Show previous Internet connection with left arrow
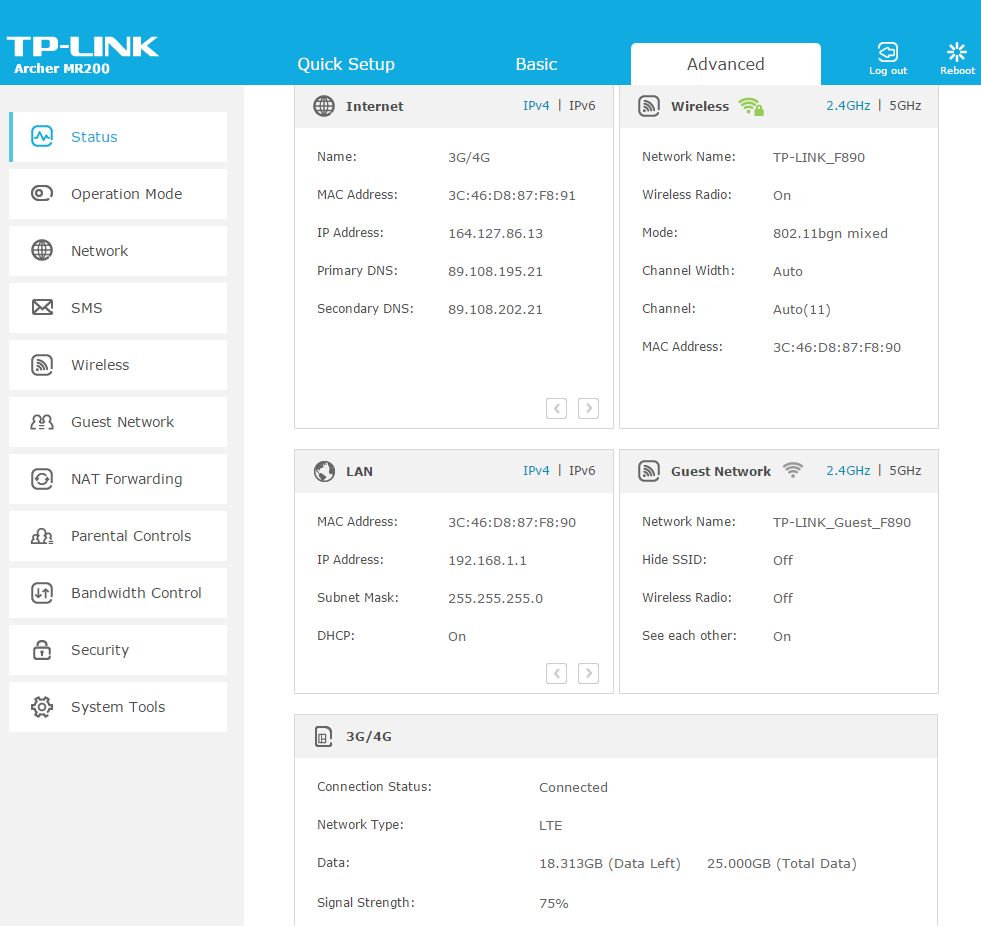 (556, 408)
